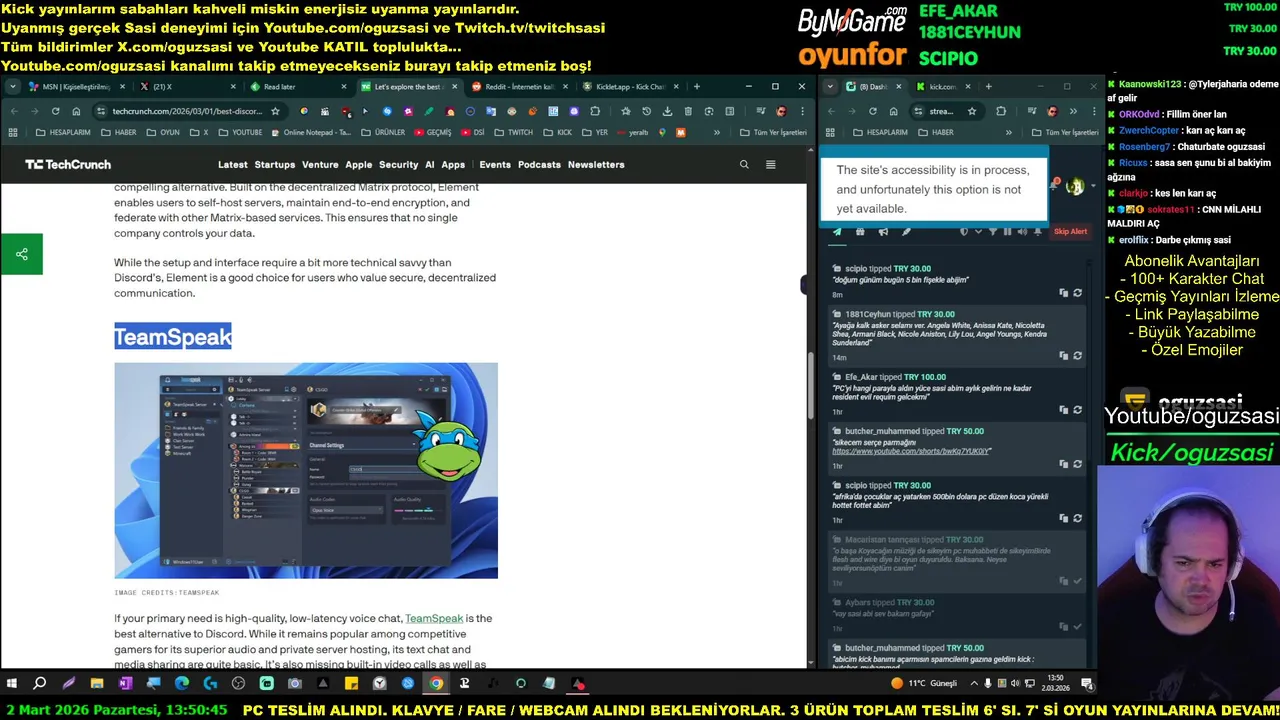Replay the Efe_Akar TRY 100.00 tip alert
Screen dimensions: 1280x720
pos(1077,409)
